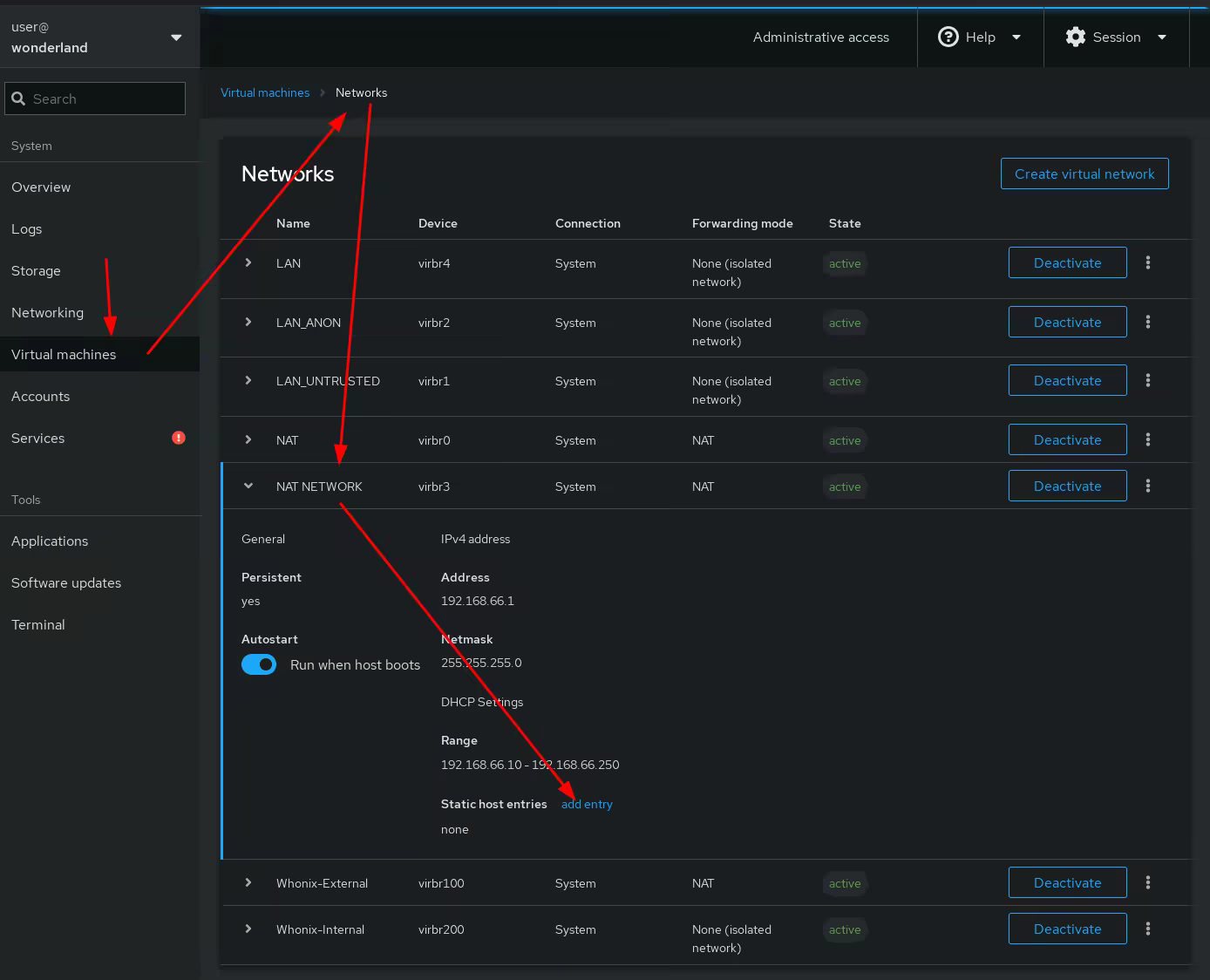Expand the LAN network row
1210x980 pixels.
248,262
